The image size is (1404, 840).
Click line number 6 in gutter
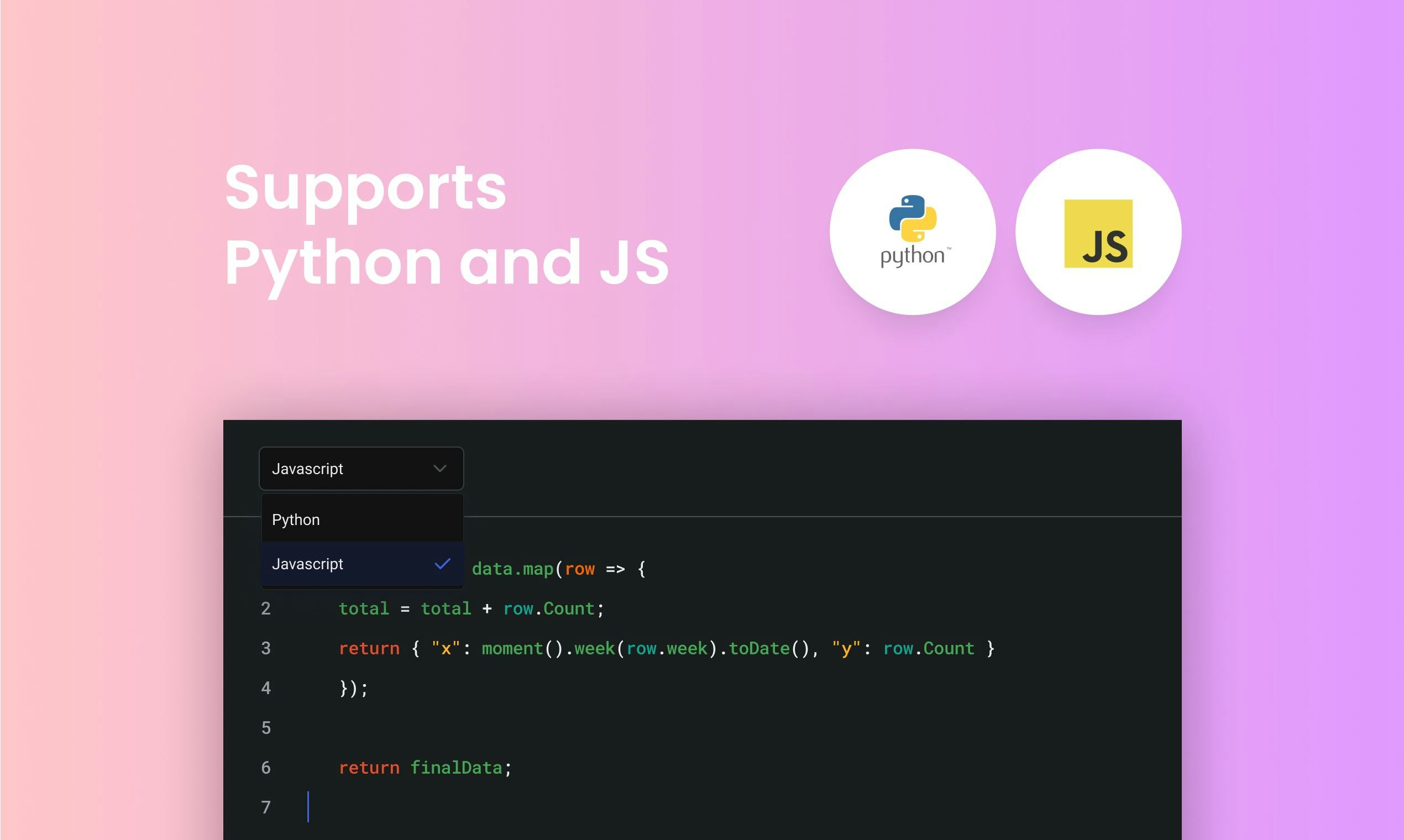[265, 768]
